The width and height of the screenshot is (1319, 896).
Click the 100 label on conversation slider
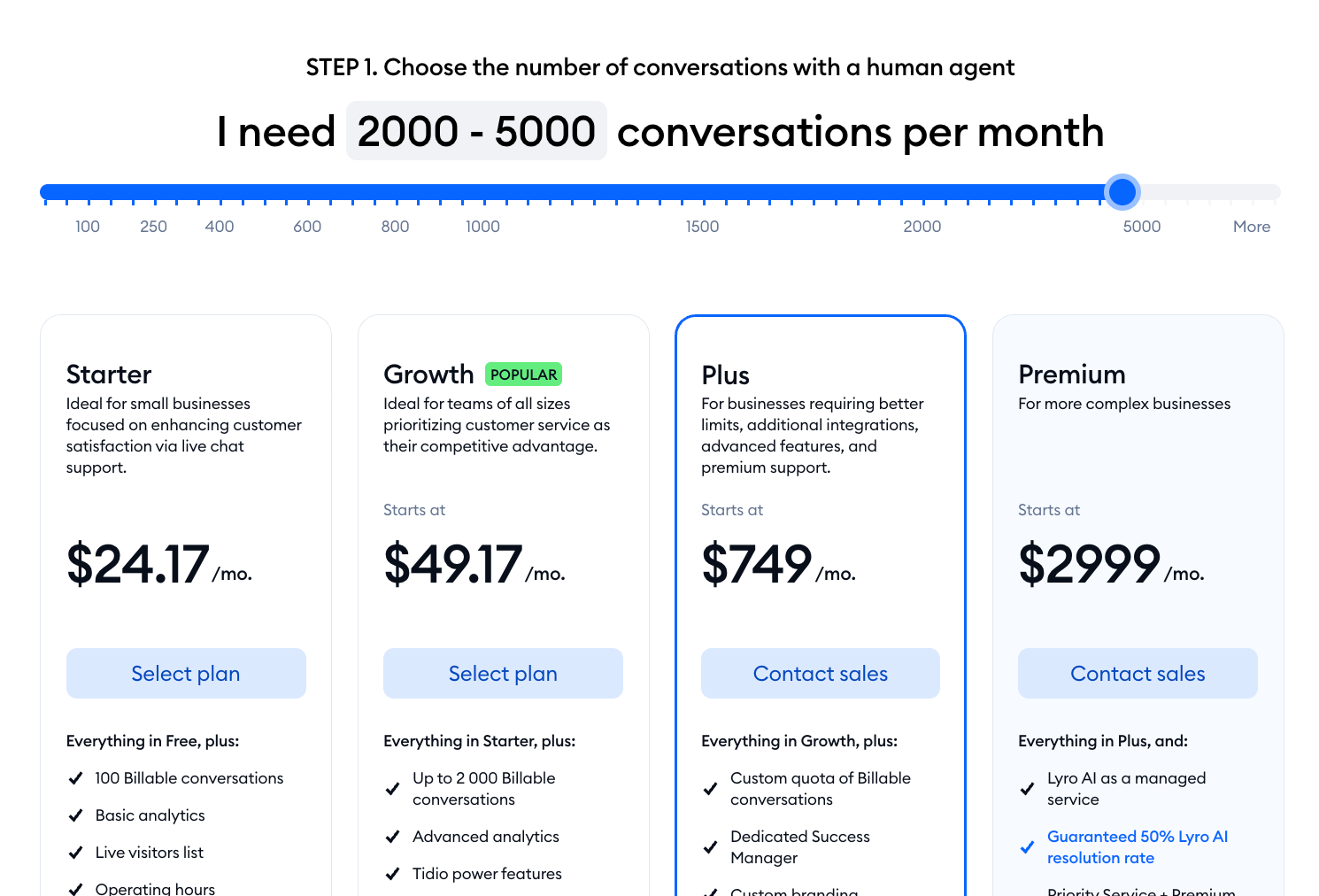[88, 227]
